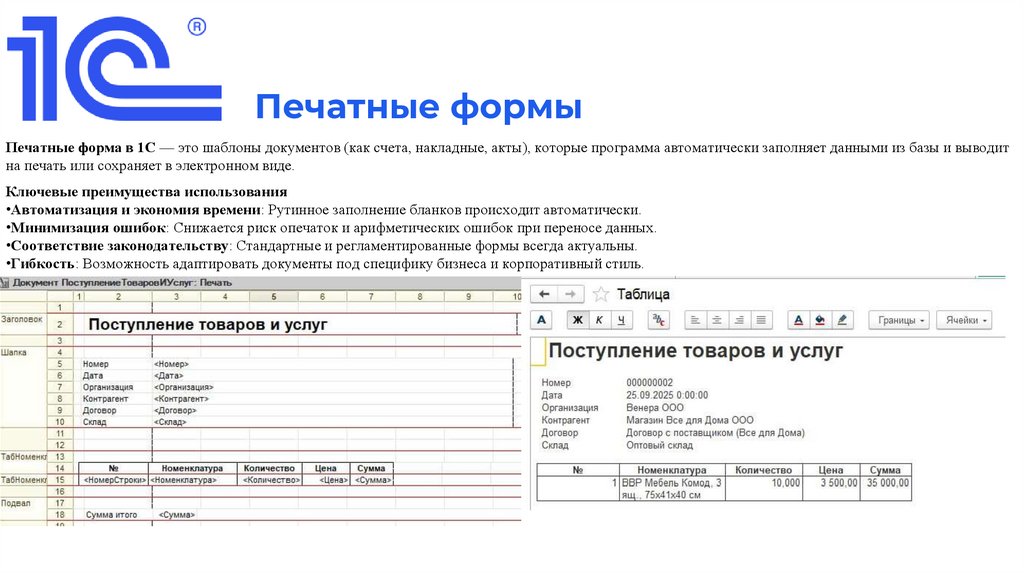The image size is (1024, 574).
Task: Center align text in the table
Action: tap(716, 320)
